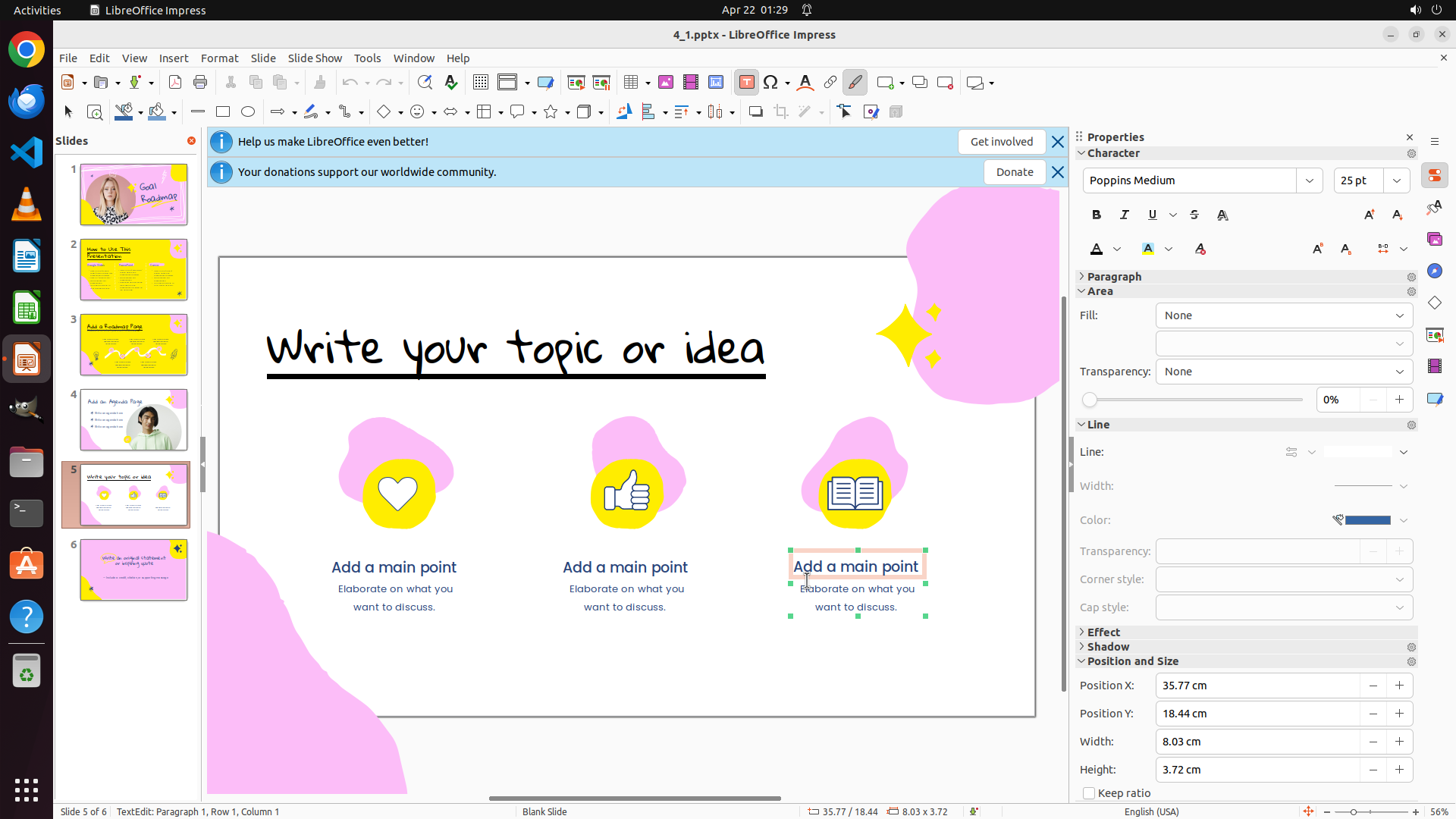Image resolution: width=1456 pixels, height=819 pixels.
Task: Select the Ellipse shape tool
Action: 248,112
